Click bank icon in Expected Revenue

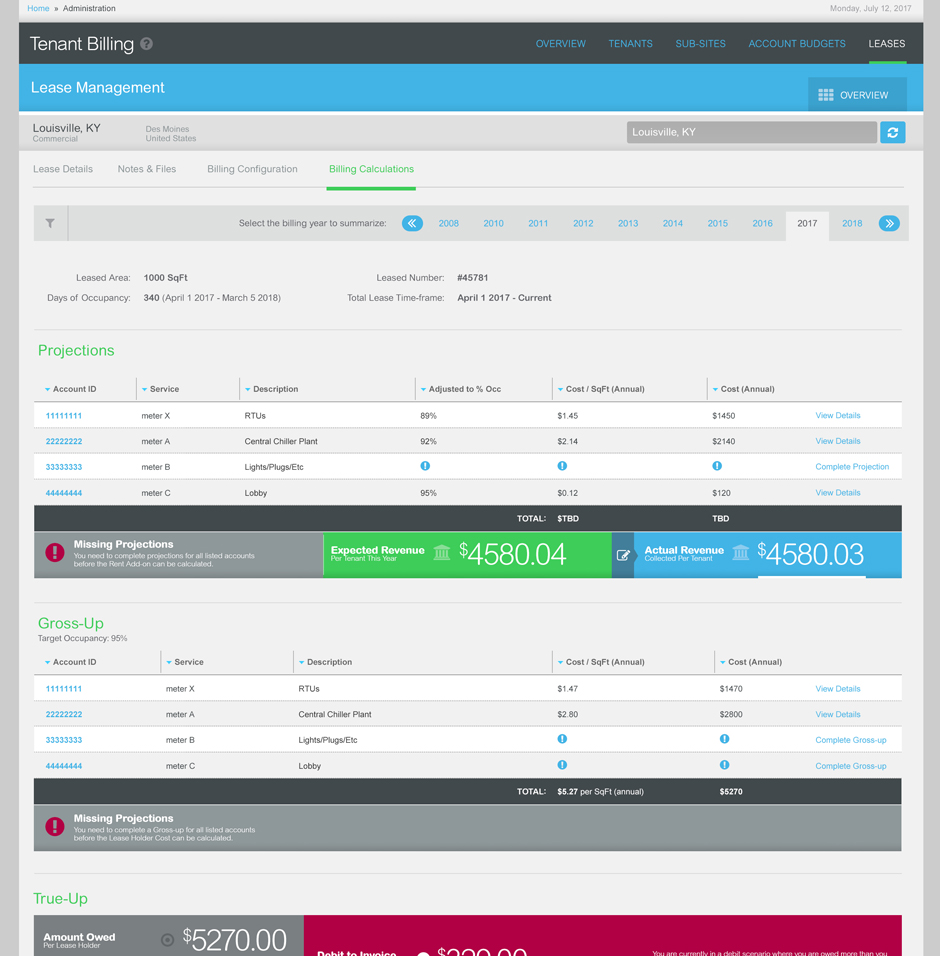point(442,552)
